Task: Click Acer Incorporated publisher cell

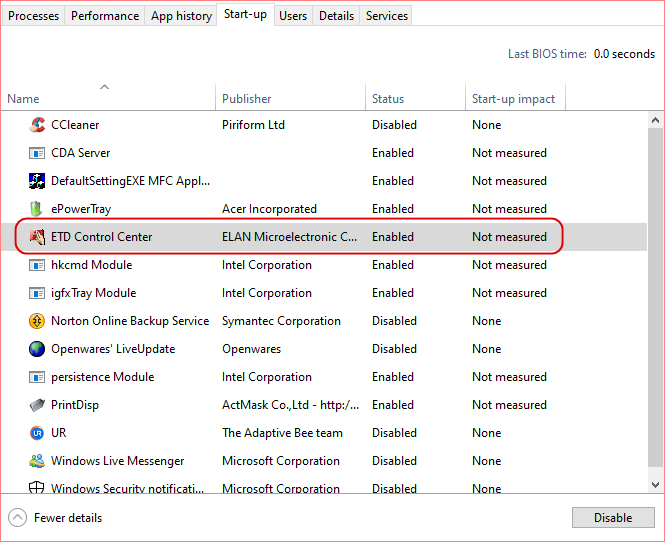Action: click(x=269, y=209)
